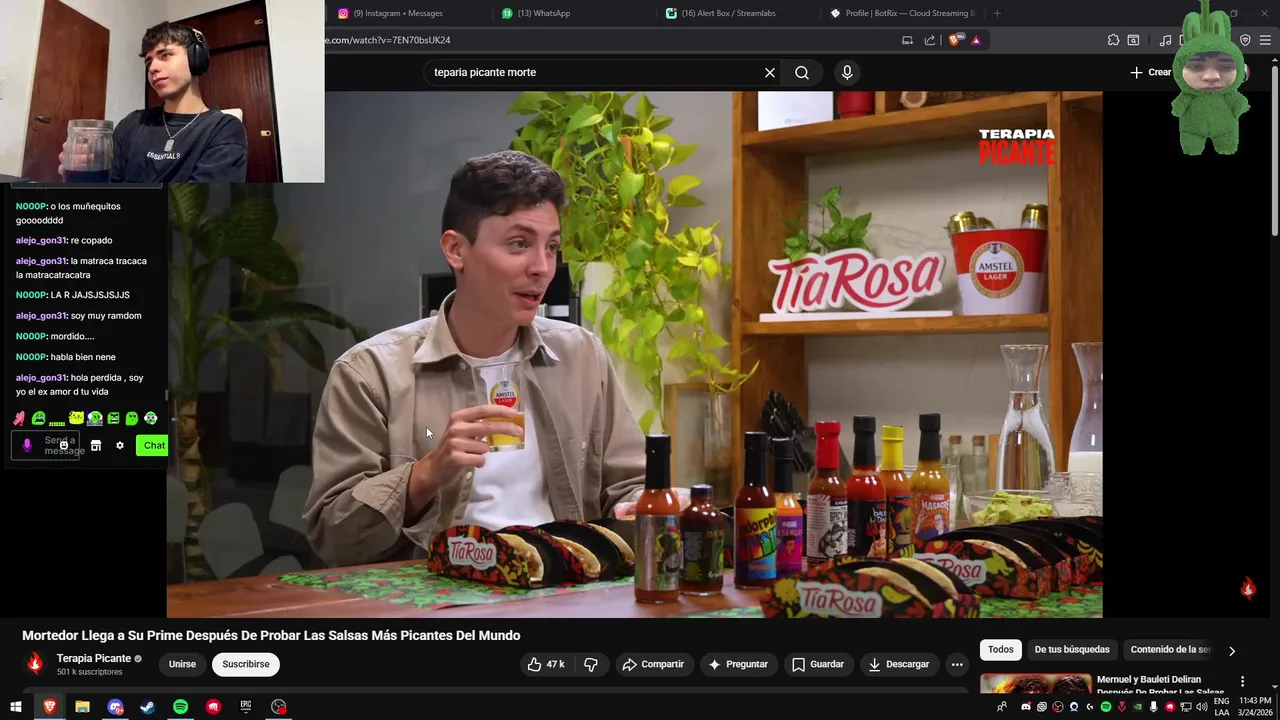1280x720 pixels.
Task: Click the share page icon in address bar
Action: click(930, 40)
